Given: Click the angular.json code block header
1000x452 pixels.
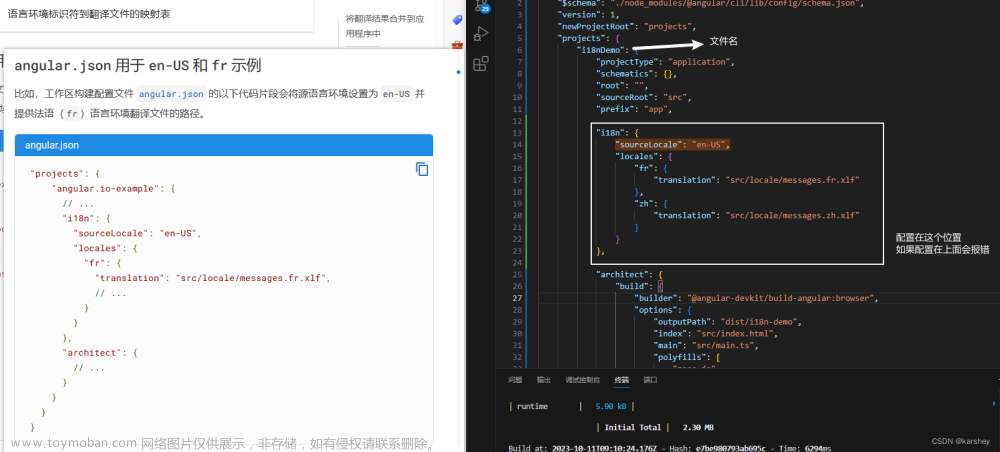Looking at the screenshot, I should 224,145.
